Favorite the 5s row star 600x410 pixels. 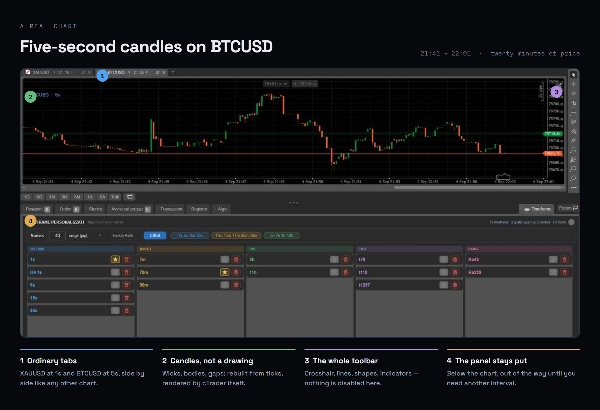tap(115, 285)
